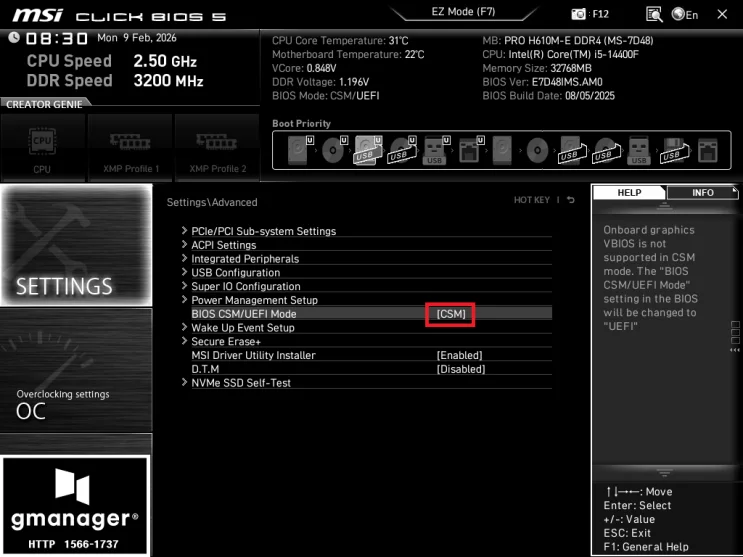
Task: Select the highlighted UEFI USB hard disk boot icon
Action: click(x=368, y=150)
